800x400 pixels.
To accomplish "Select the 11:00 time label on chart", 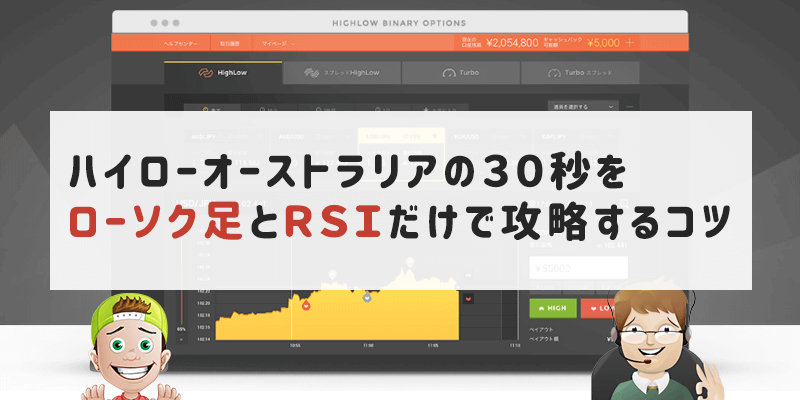I will coord(368,345).
